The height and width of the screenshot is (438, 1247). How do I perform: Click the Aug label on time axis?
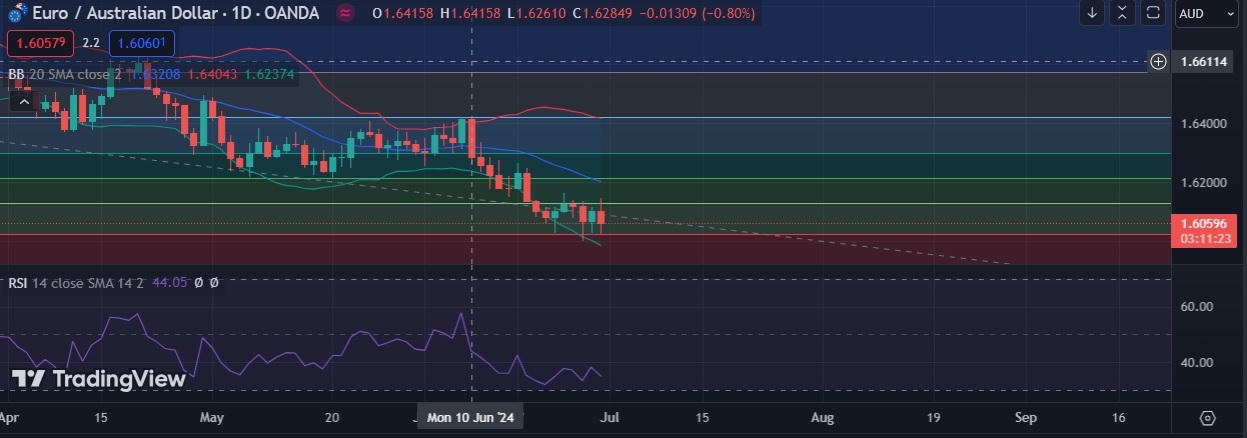[822, 417]
